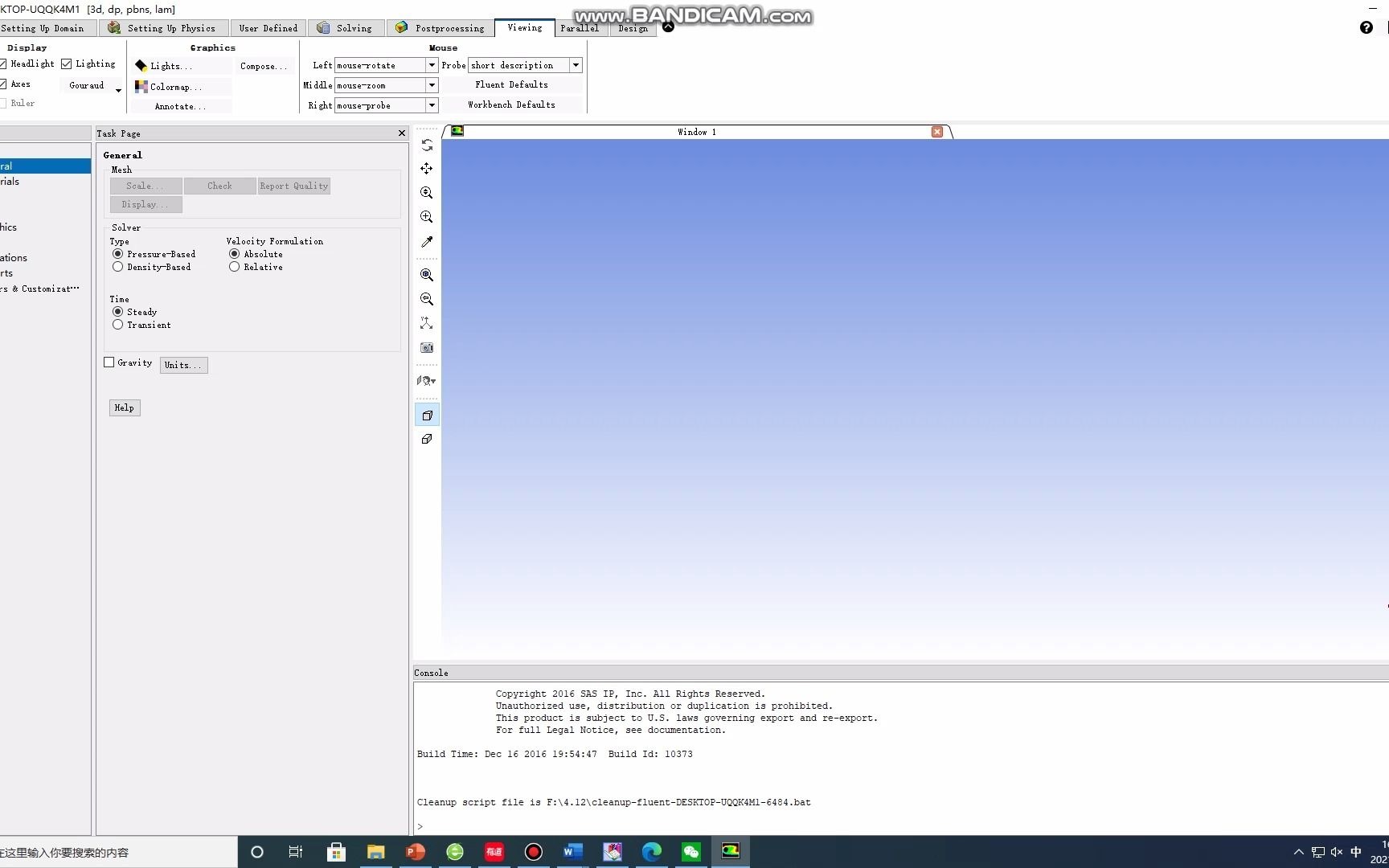Click the help question mark icon
The height and width of the screenshot is (868, 1389).
(1366, 28)
